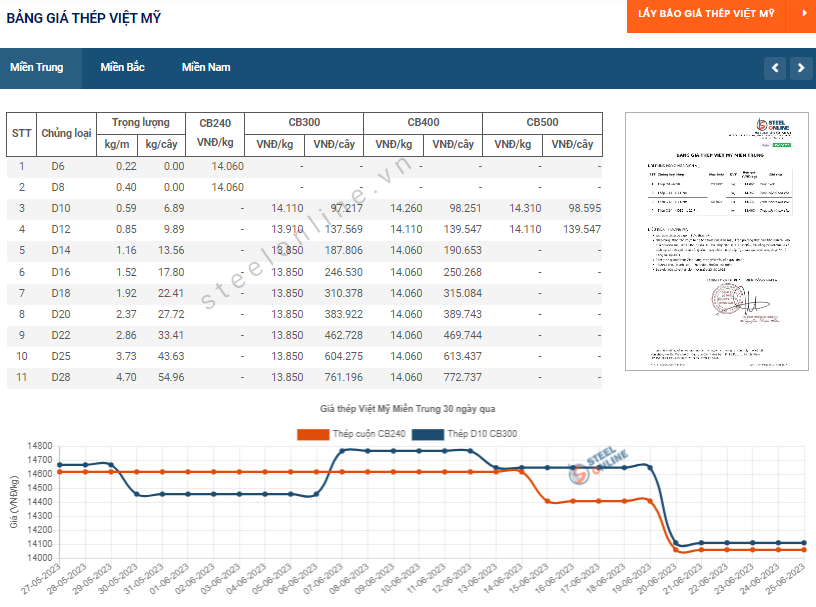816x607 pixels.
Task: Toggle the blue Thép D10 CB300 legend swatch
Action: click(428, 434)
